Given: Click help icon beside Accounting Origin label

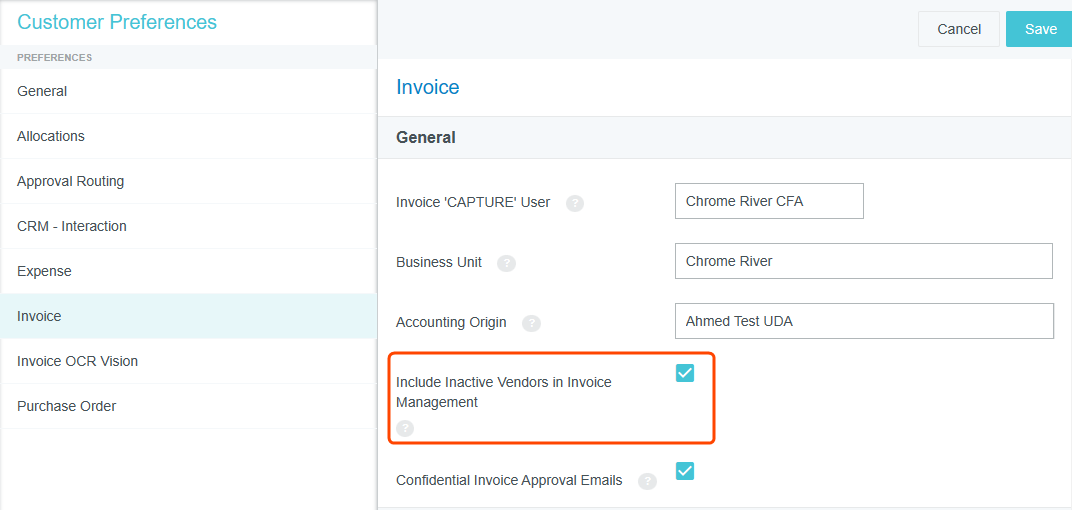Looking at the screenshot, I should point(531,323).
